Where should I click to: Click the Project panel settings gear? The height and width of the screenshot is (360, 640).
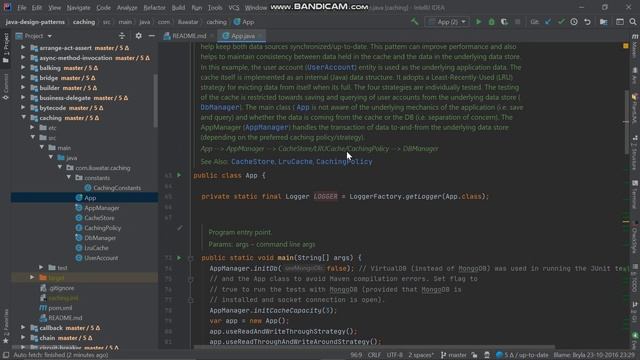(x=138, y=36)
